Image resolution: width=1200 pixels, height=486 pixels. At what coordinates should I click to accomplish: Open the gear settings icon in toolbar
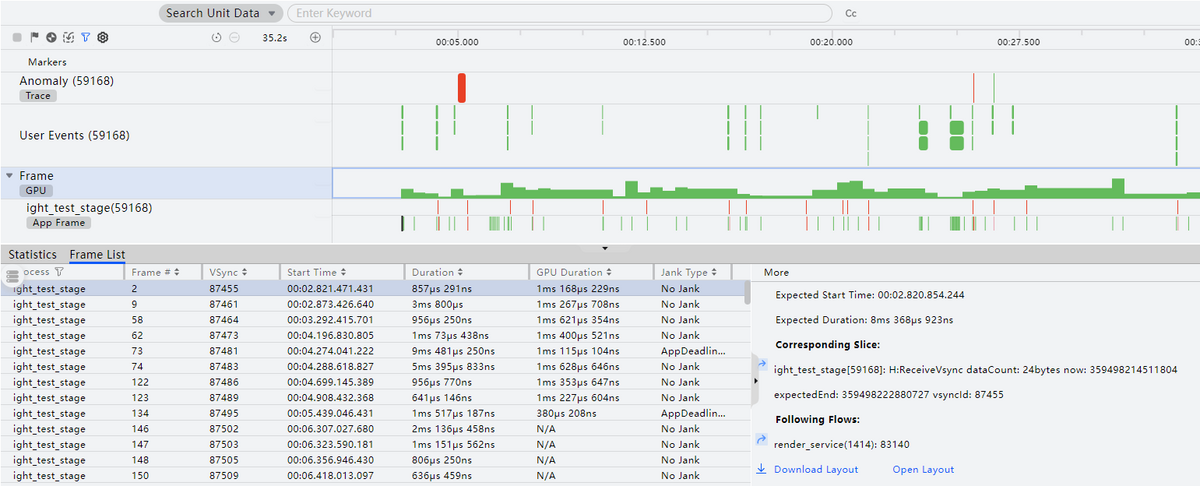tap(102, 37)
